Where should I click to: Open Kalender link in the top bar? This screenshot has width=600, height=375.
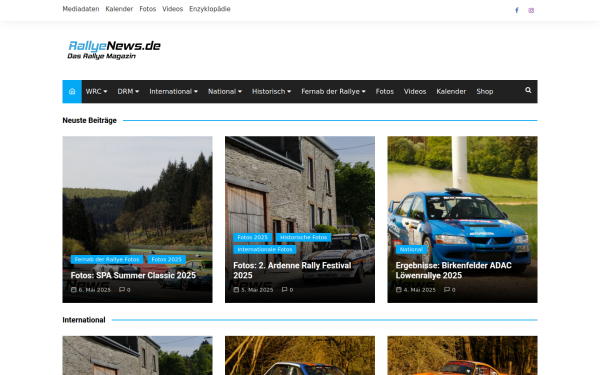[x=119, y=9]
